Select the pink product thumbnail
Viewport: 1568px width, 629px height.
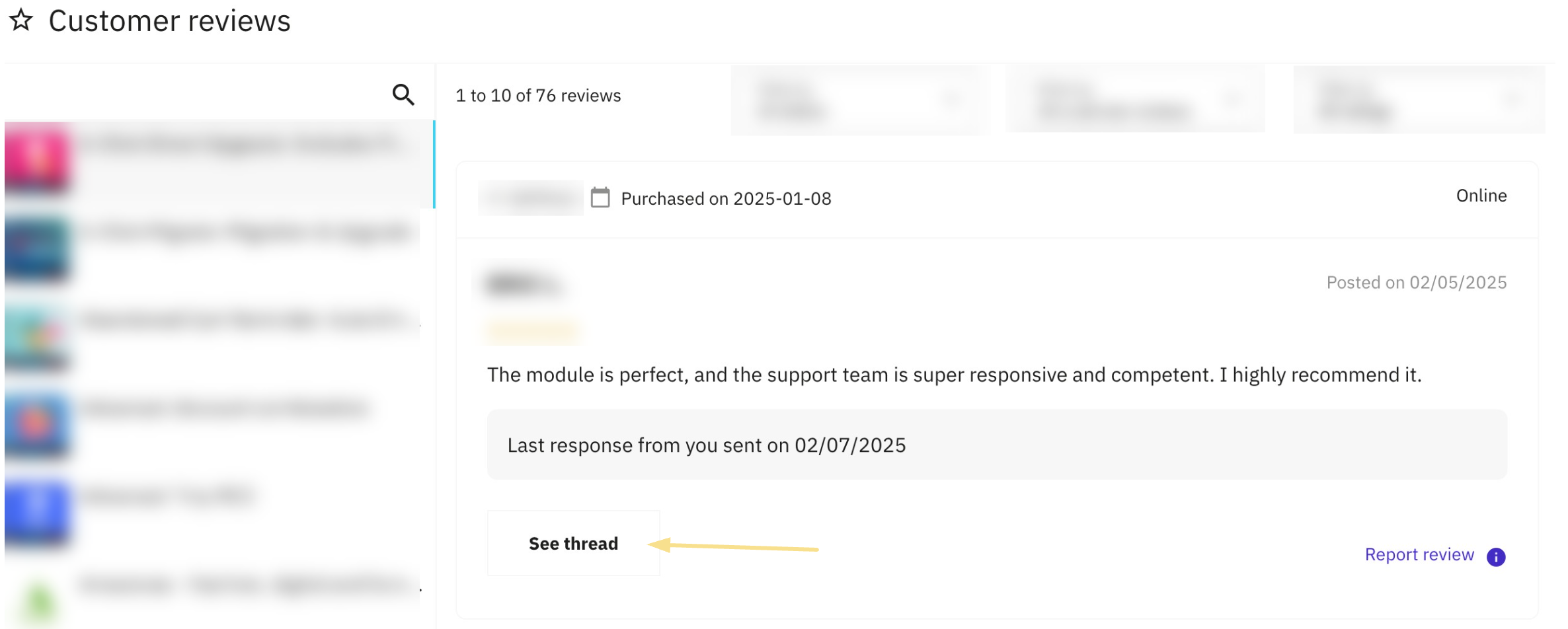(37, 158)
